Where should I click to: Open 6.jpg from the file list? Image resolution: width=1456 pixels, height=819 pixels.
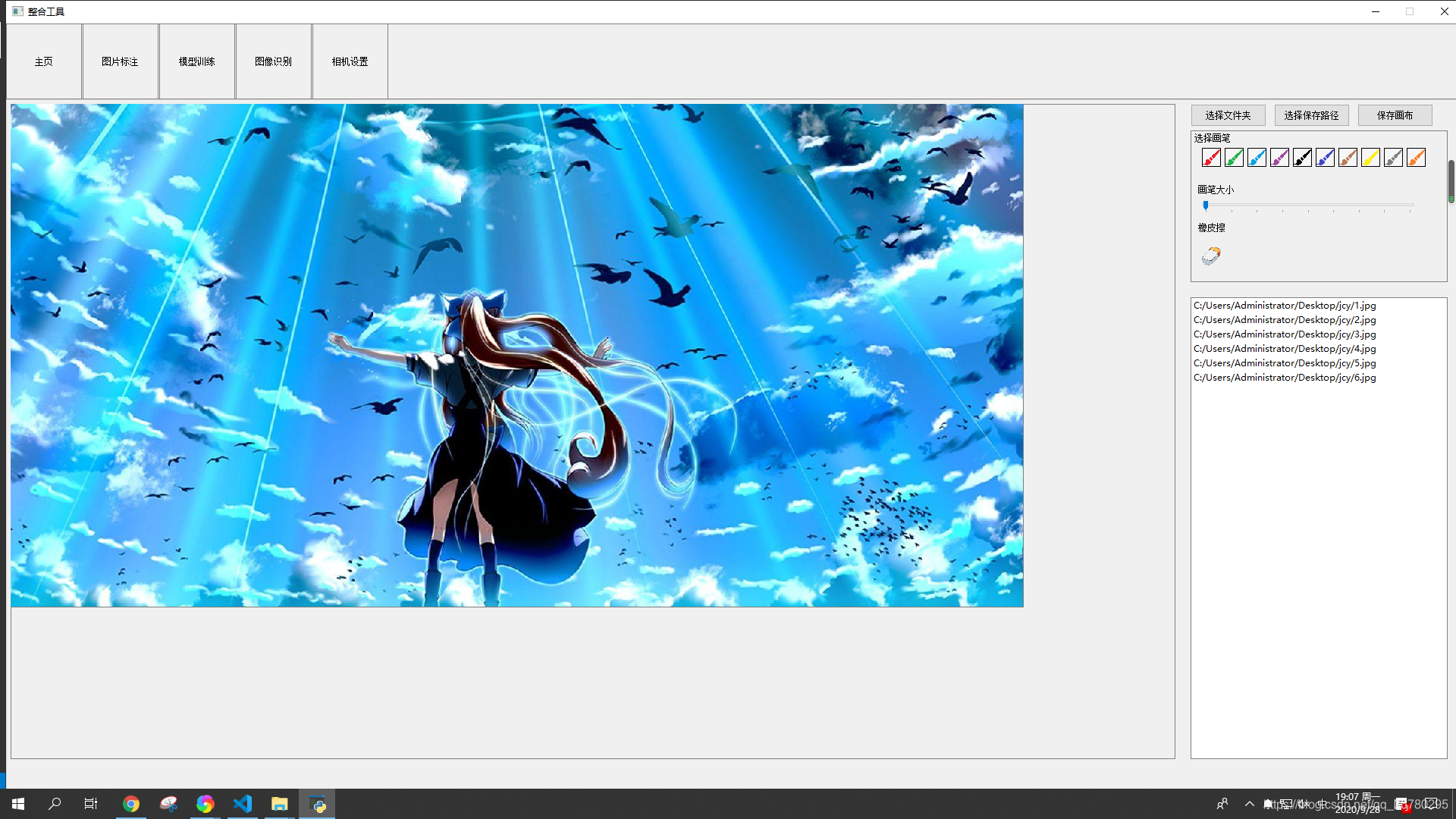1285,378
